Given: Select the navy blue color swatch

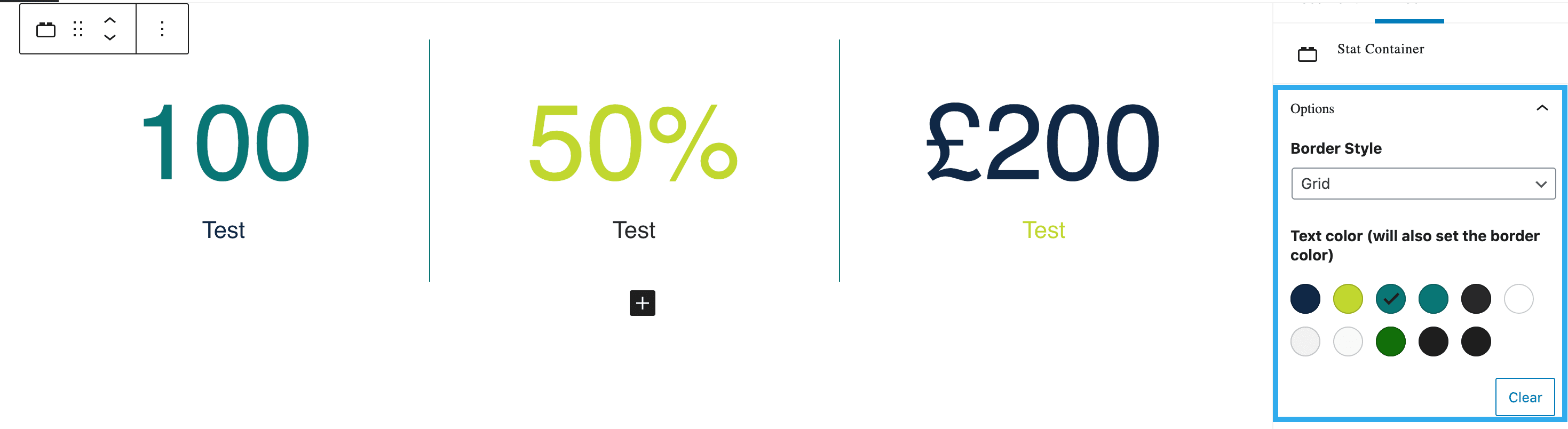Looking at the screenshot, I should (1305, 299).
